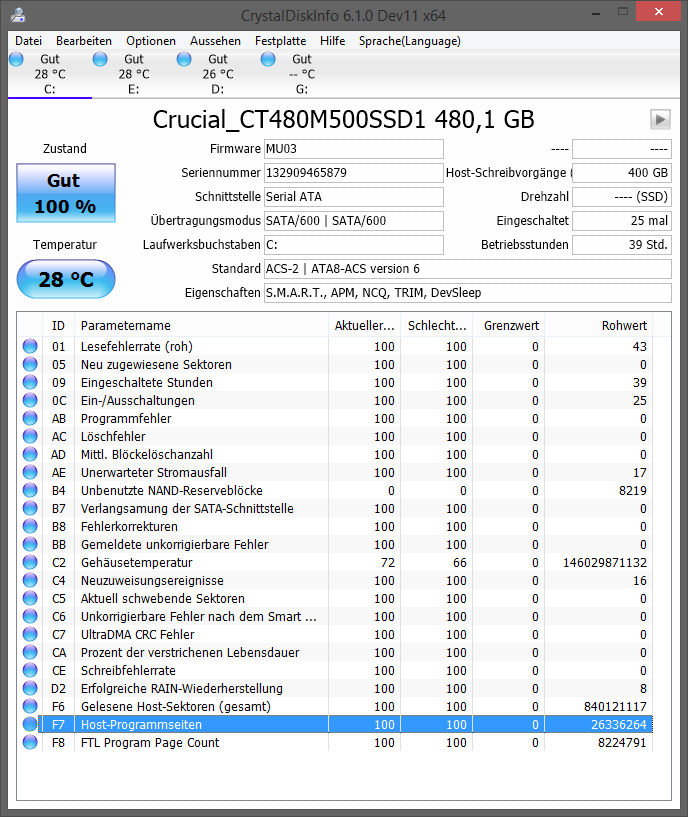Click the blue status orb for drive G:
Viewport: 688px width, 817px height.
click(268, 59)
